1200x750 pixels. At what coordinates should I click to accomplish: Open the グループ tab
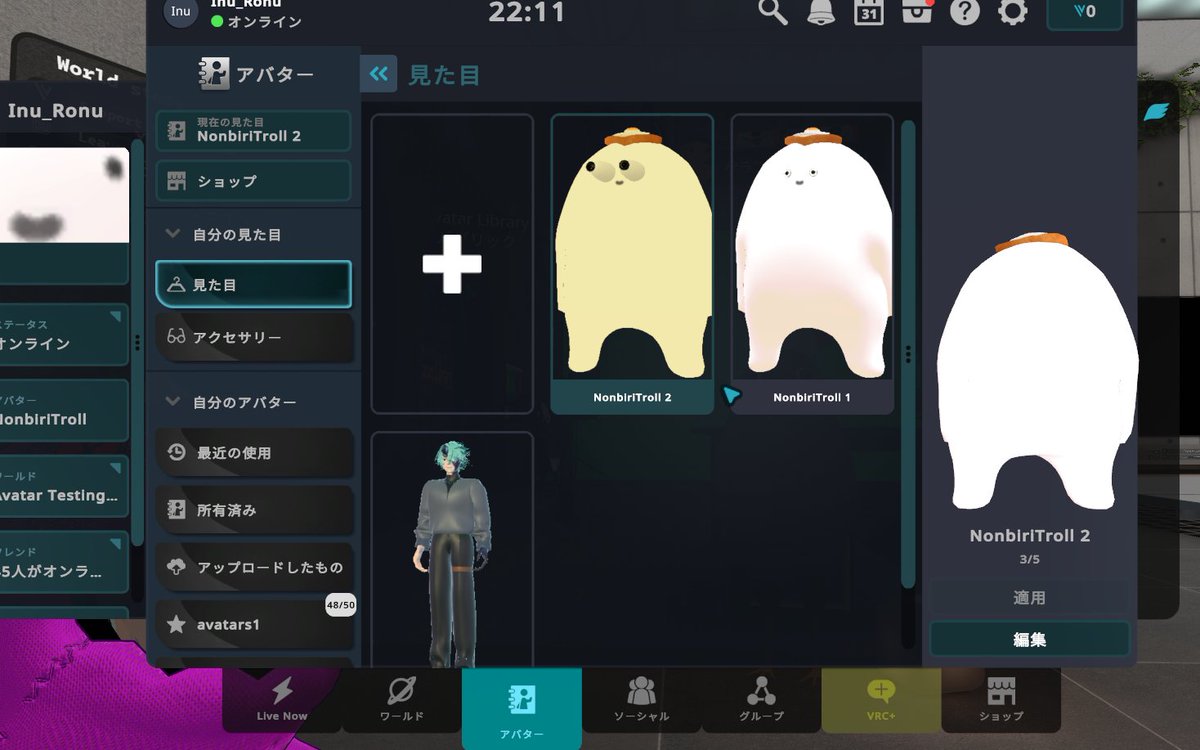(762, 699)
